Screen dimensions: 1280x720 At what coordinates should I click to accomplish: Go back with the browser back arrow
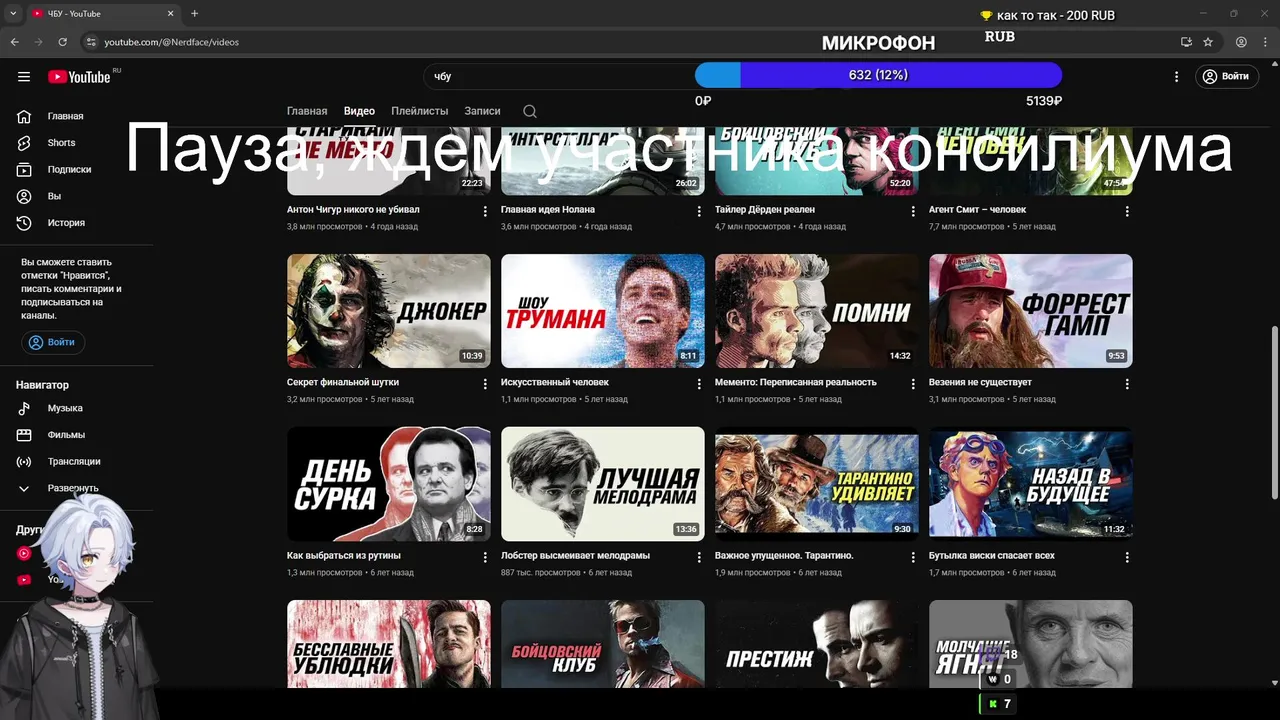click(x=14, y=42)
